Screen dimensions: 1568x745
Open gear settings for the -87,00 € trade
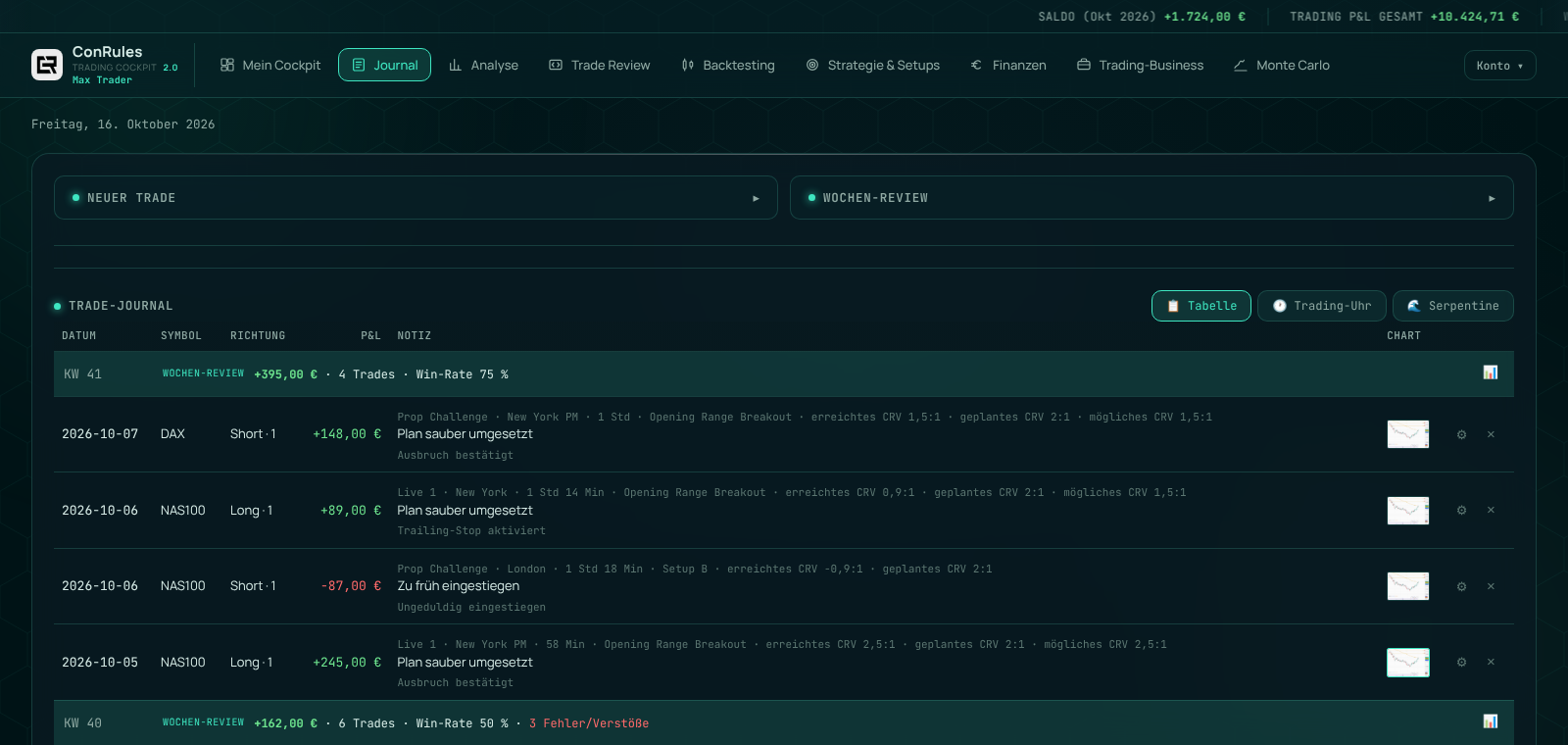1461,586
